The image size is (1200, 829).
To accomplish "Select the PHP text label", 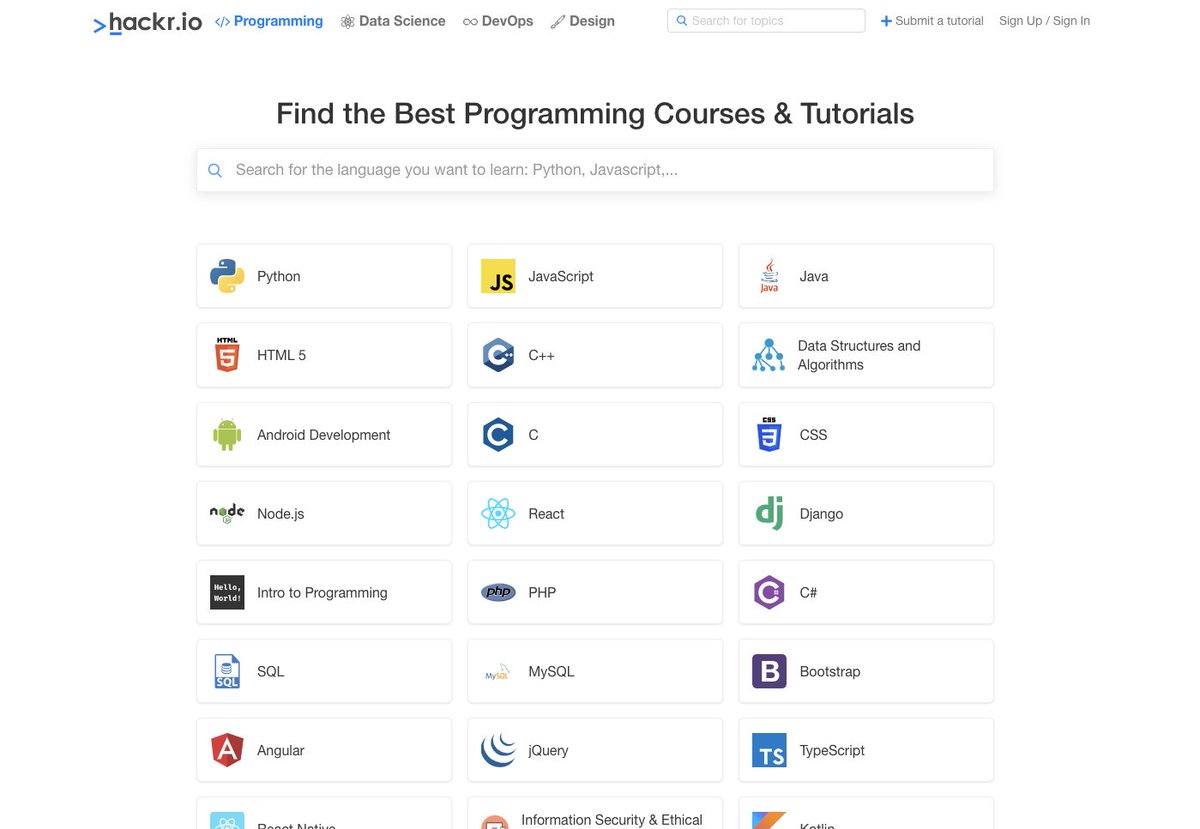I will pos(542,592).
